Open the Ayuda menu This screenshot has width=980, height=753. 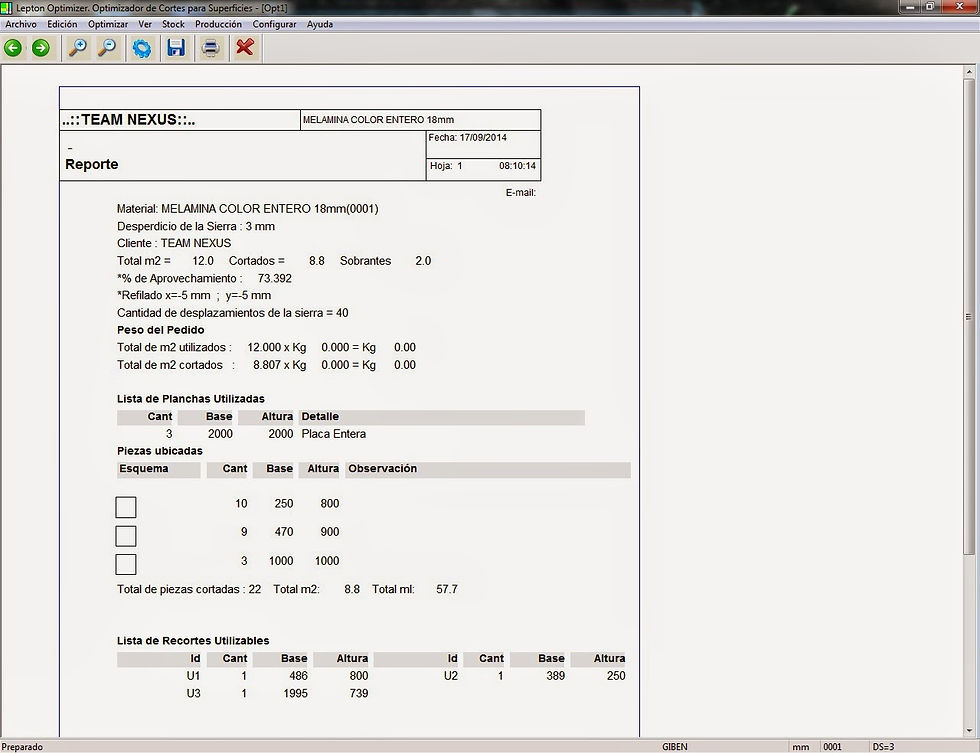(319, 24)
